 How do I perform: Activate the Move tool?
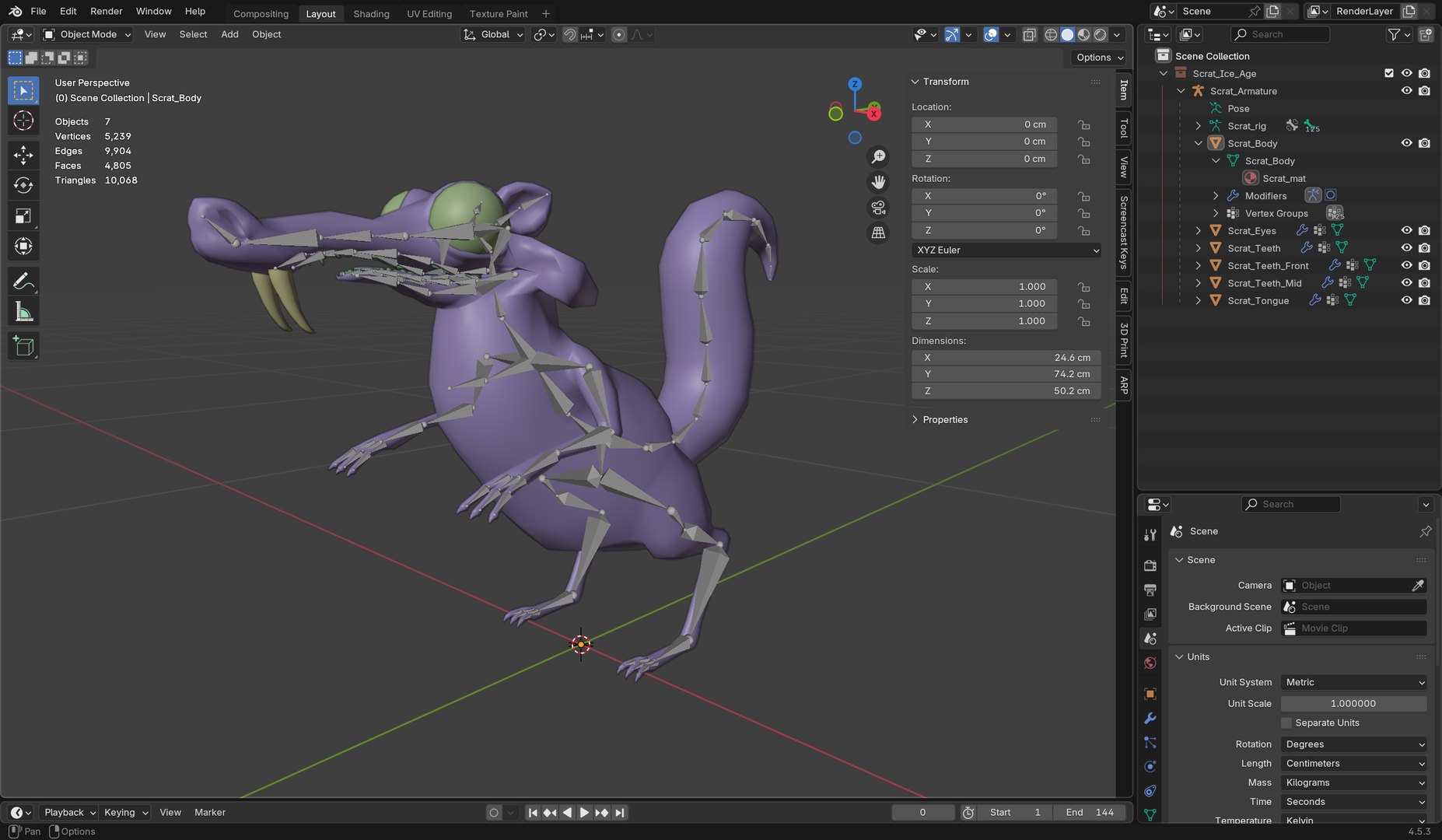pyautogui.click(x=23, y=155)
